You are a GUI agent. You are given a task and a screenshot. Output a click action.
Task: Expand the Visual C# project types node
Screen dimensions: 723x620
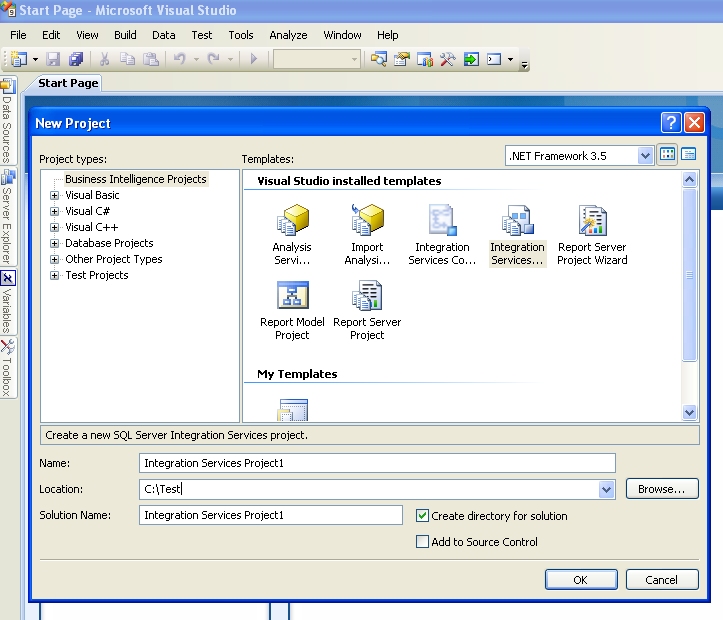[55, 212]
